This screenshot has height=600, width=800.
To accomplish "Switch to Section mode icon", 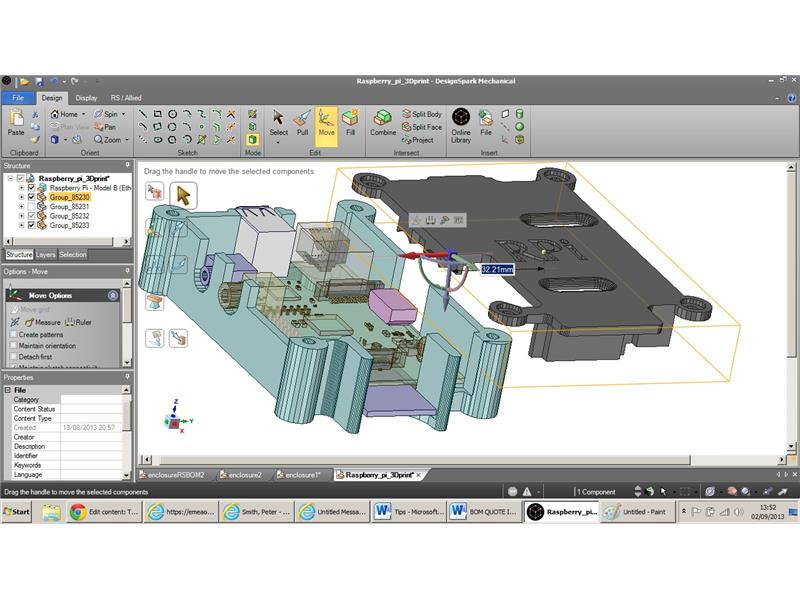I will (x=252, y=127).
